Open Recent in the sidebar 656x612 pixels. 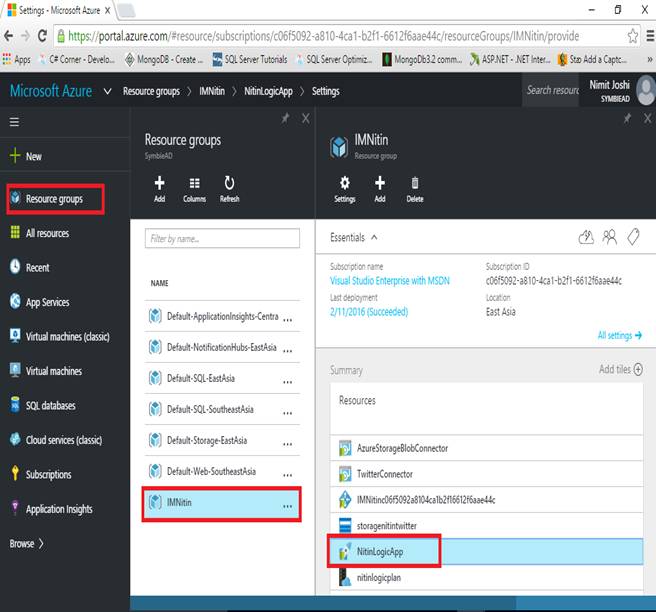pos(29,267)
